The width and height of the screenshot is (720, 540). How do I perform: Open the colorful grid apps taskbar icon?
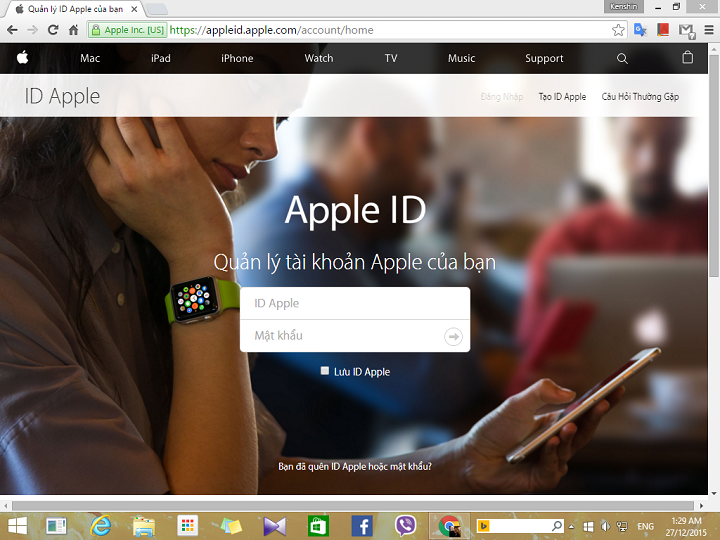(x=187, y=526)
